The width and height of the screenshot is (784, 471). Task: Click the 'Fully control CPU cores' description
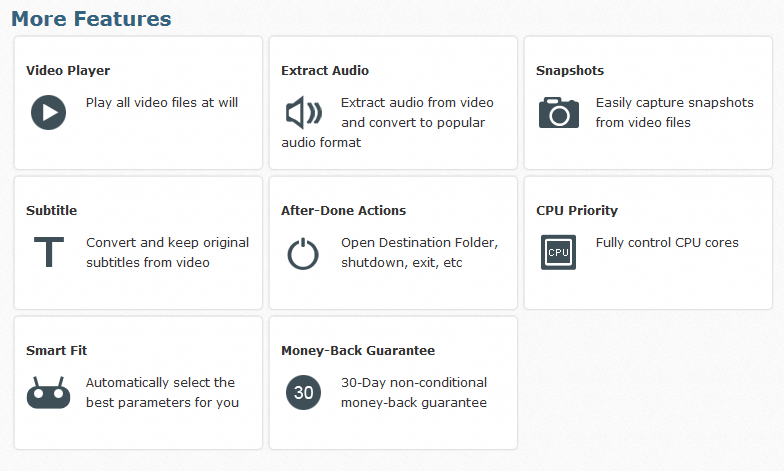(667, 242)
